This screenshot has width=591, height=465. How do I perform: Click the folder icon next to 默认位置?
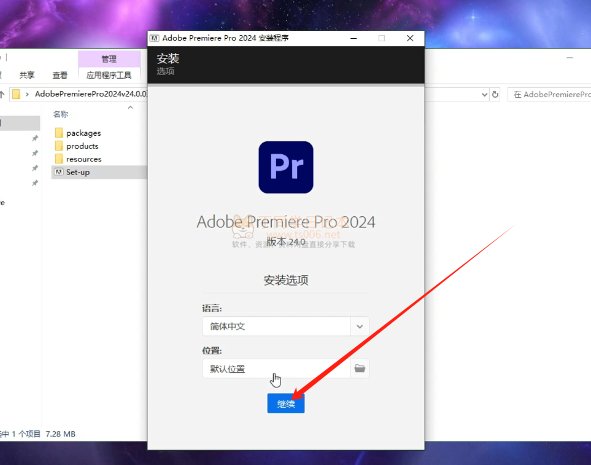[x=360, y=368]
